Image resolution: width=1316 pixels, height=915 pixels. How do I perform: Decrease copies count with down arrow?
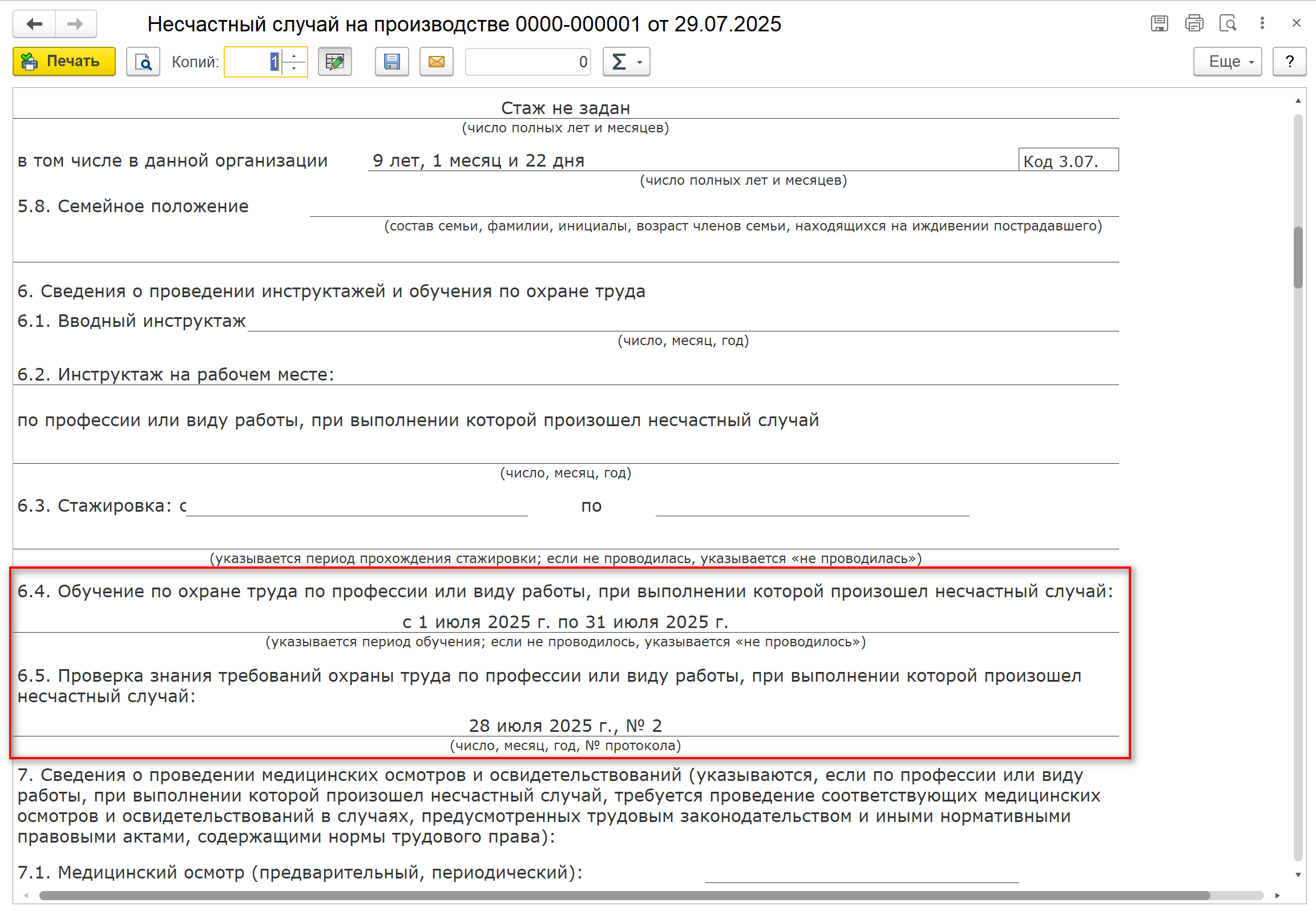(x=294, y=68)
